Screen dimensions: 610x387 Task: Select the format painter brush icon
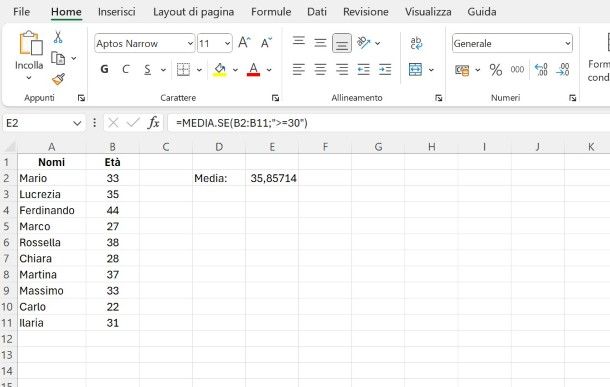[x=58, y=79]
